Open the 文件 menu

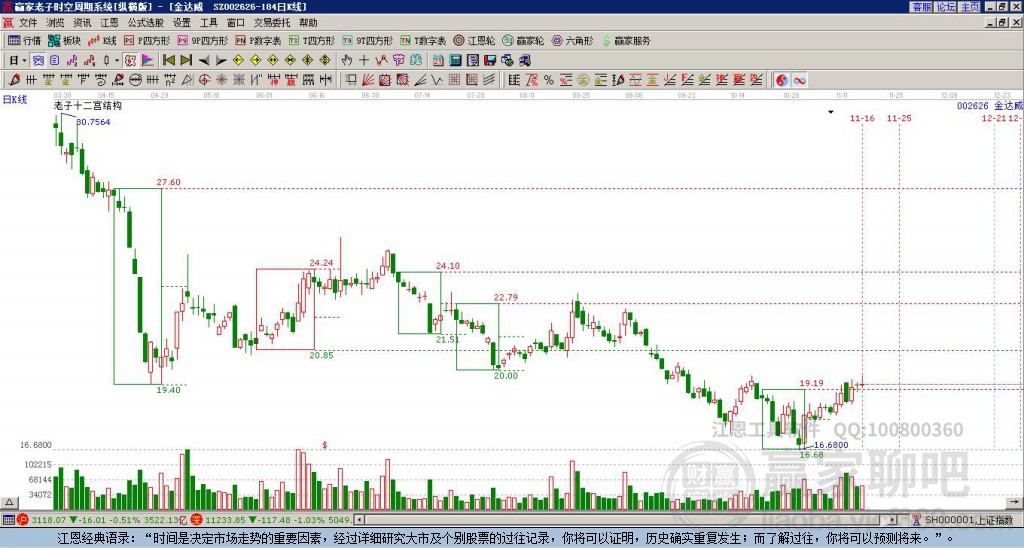pyautogui.click(x=27, y=23)
